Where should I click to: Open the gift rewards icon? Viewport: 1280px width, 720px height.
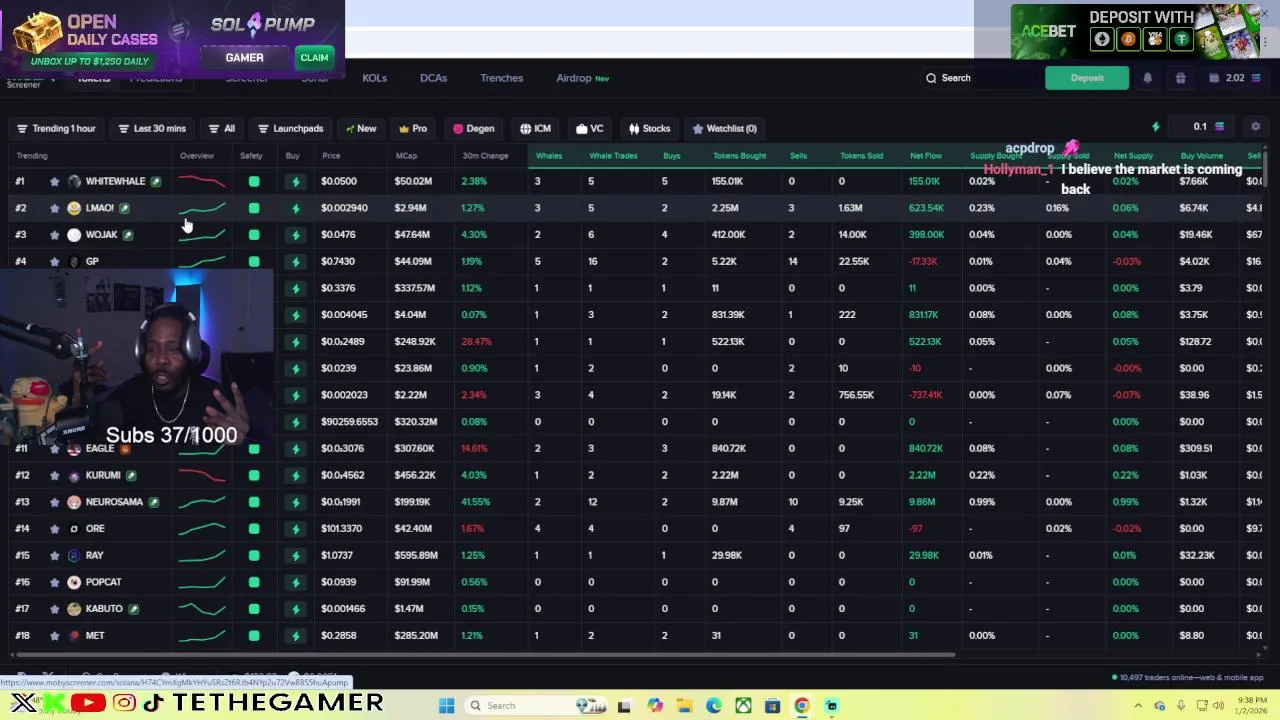pos(1180,78)
